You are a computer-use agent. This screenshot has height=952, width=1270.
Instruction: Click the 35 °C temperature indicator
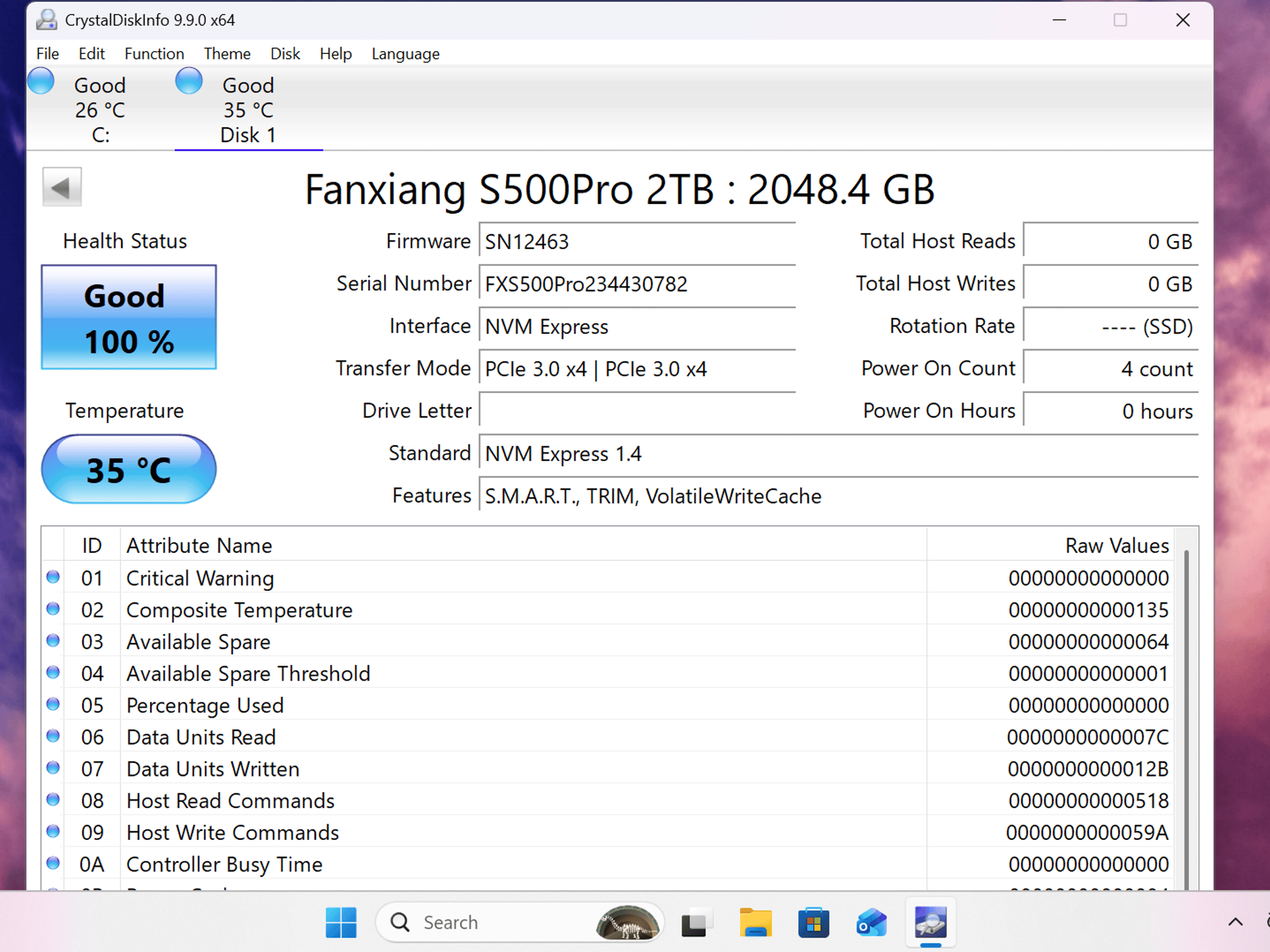(129, 469)
